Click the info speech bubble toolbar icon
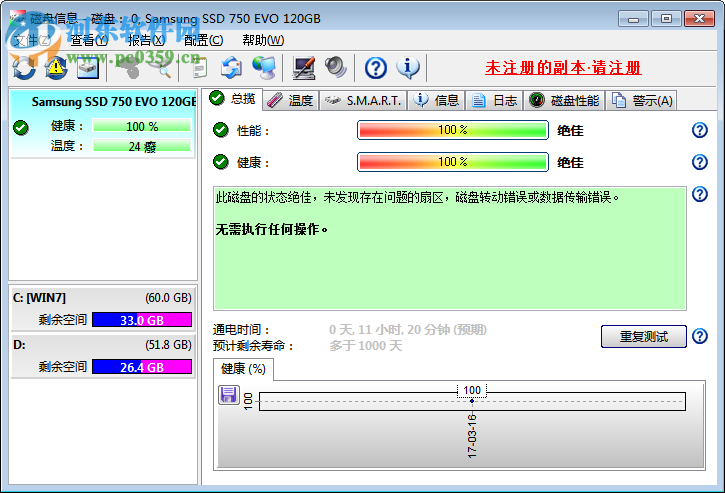Screen dimensions: 725x493 point(408,68)
